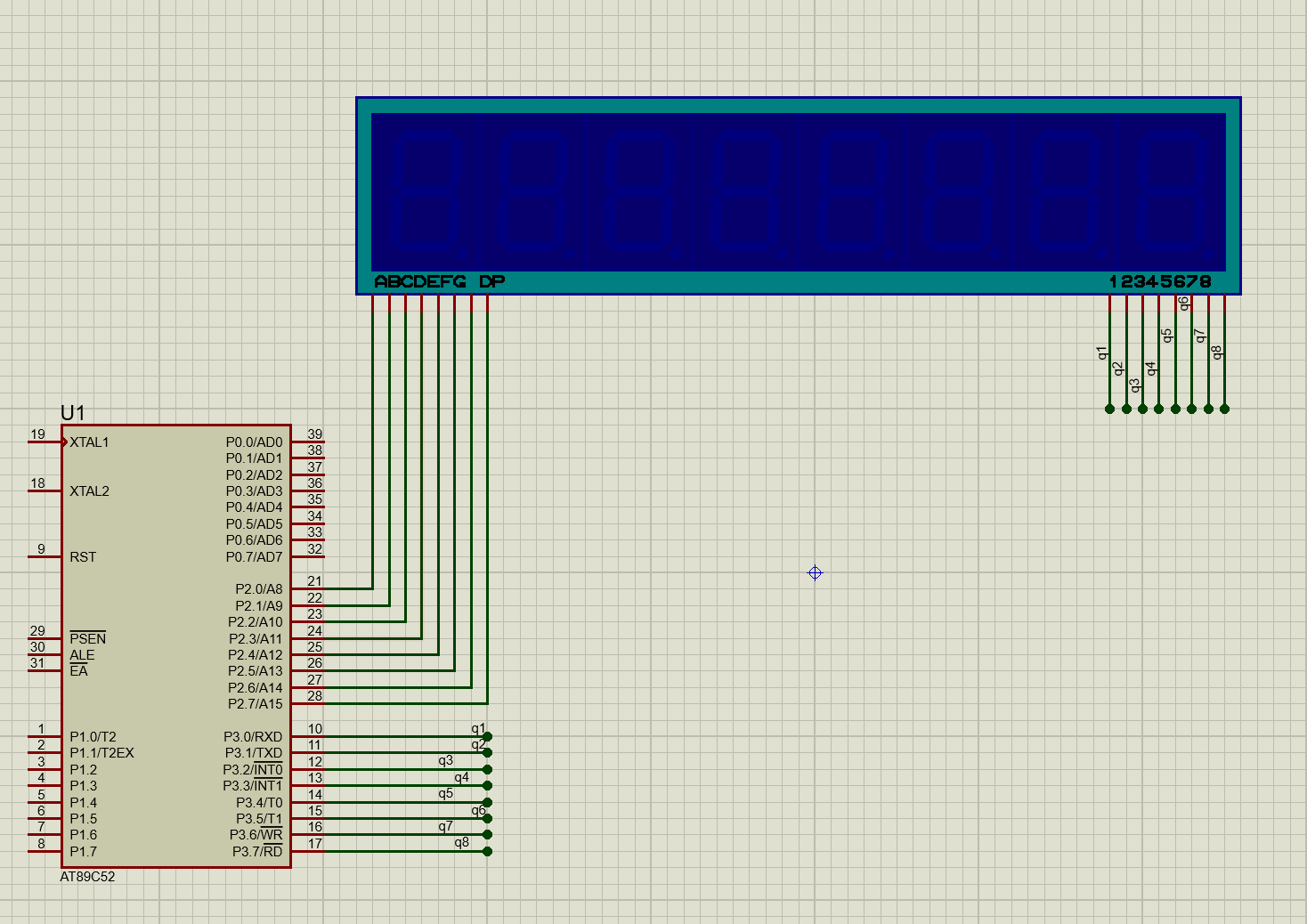Image resolution: width=1307 pixels, height=924 pixels.
Task: Click the P3.5/T1 pin label
Action: pyautogui.click(x=258, y=819)
